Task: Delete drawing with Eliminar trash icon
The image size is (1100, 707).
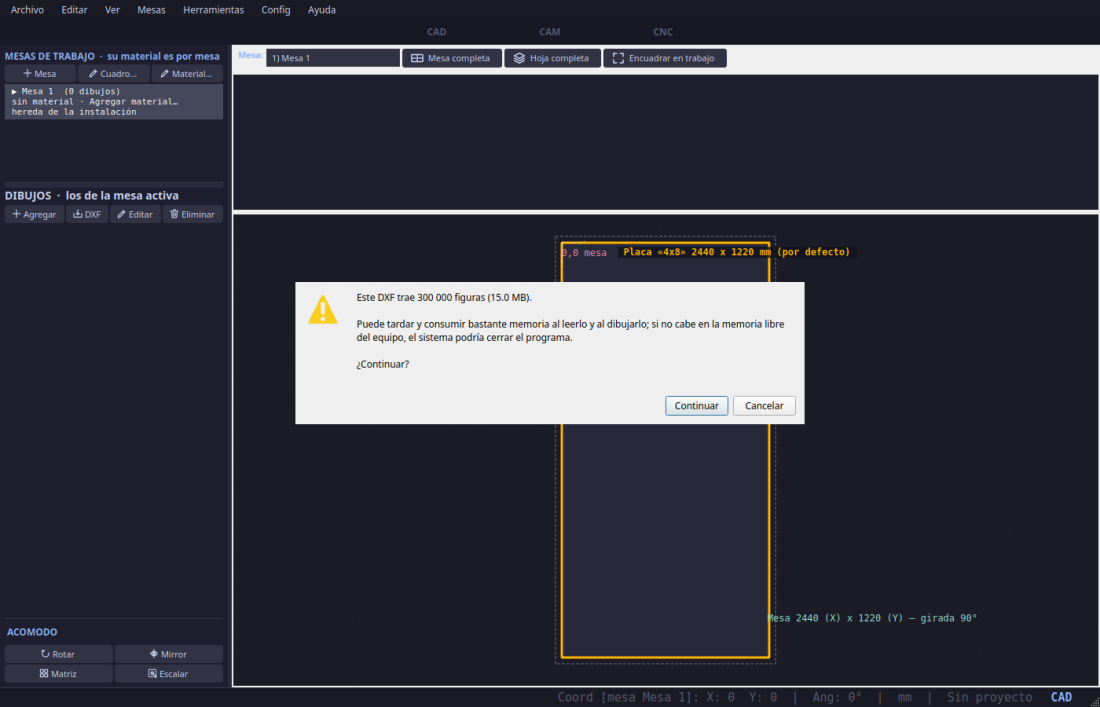Action: click(x=193, y=215)
